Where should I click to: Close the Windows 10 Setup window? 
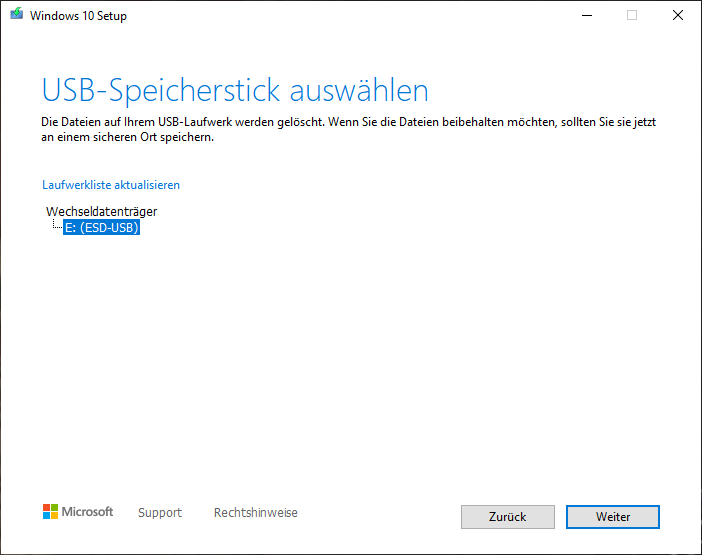[x=678, y=16]
